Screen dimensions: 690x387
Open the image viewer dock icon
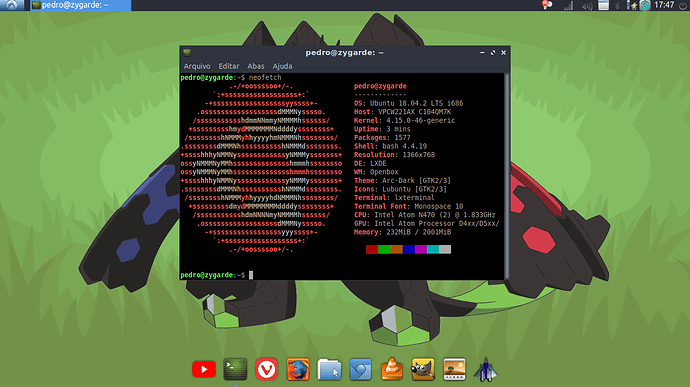[454, 369]
